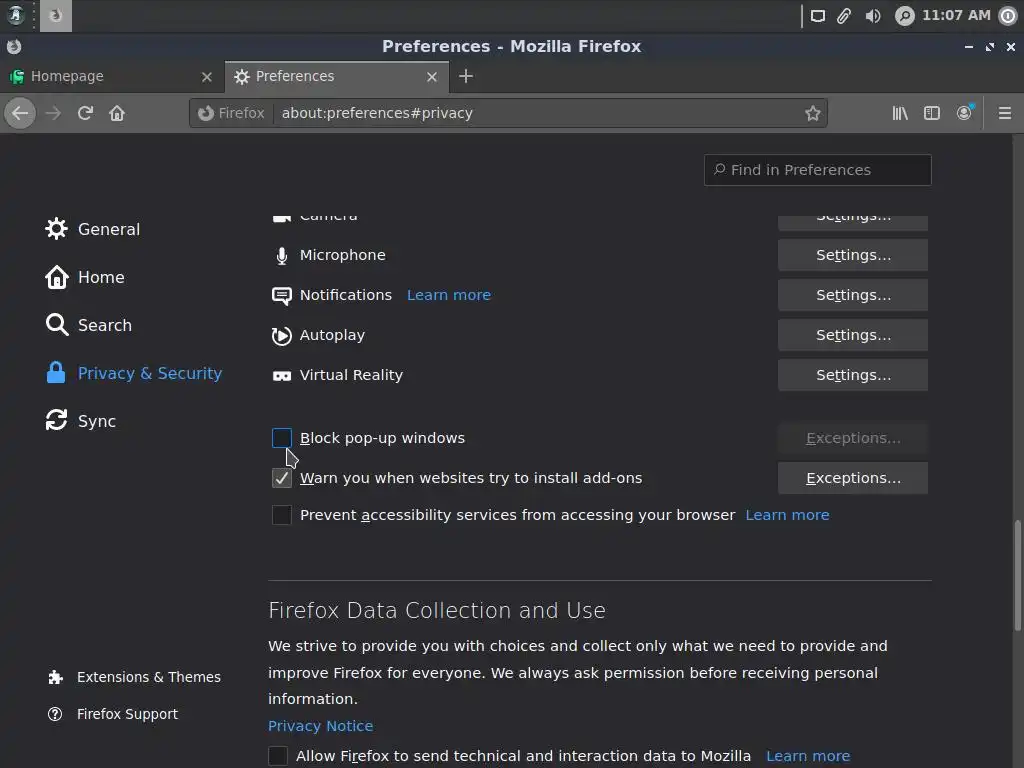This screenshot has width=1024, height=768.
Task: Go back to previous page
Action: [x=20, y=113]
